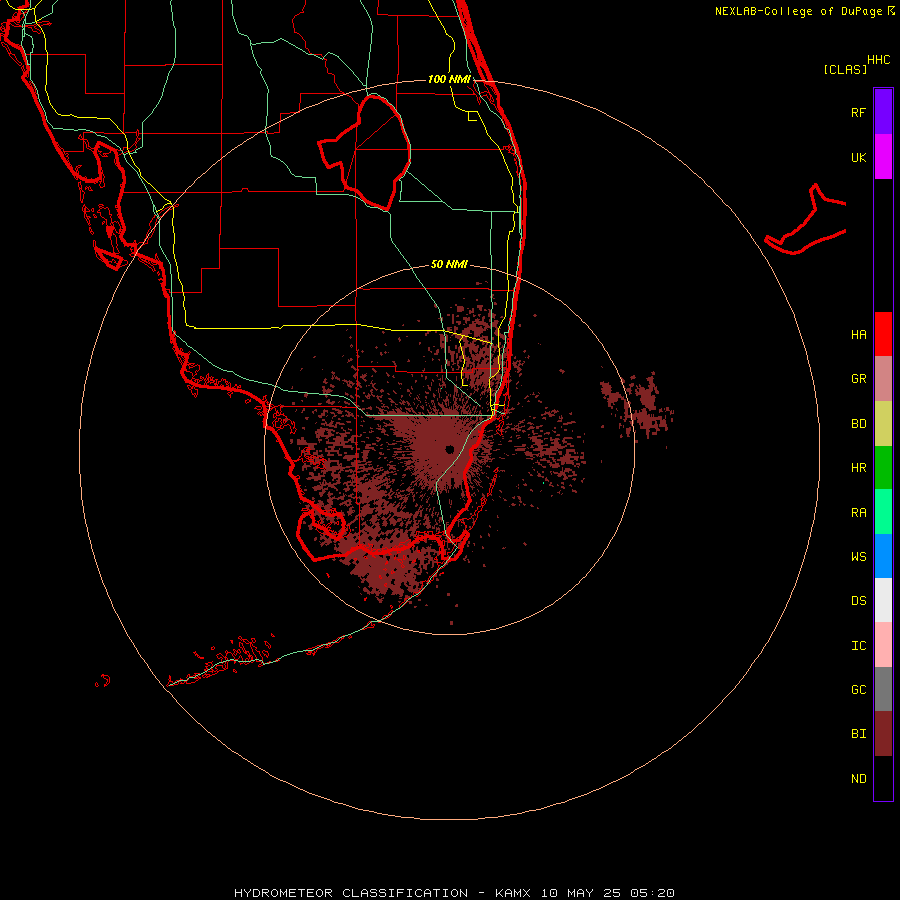
Task: Click the GR legend label
Action: coord(858,379)
